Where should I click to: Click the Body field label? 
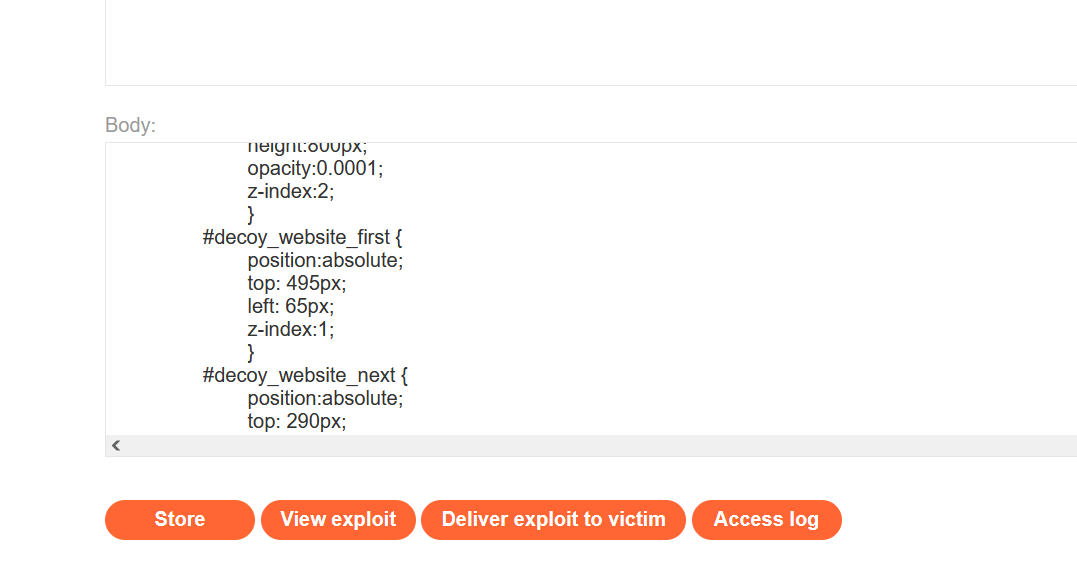tap(130, 126)
